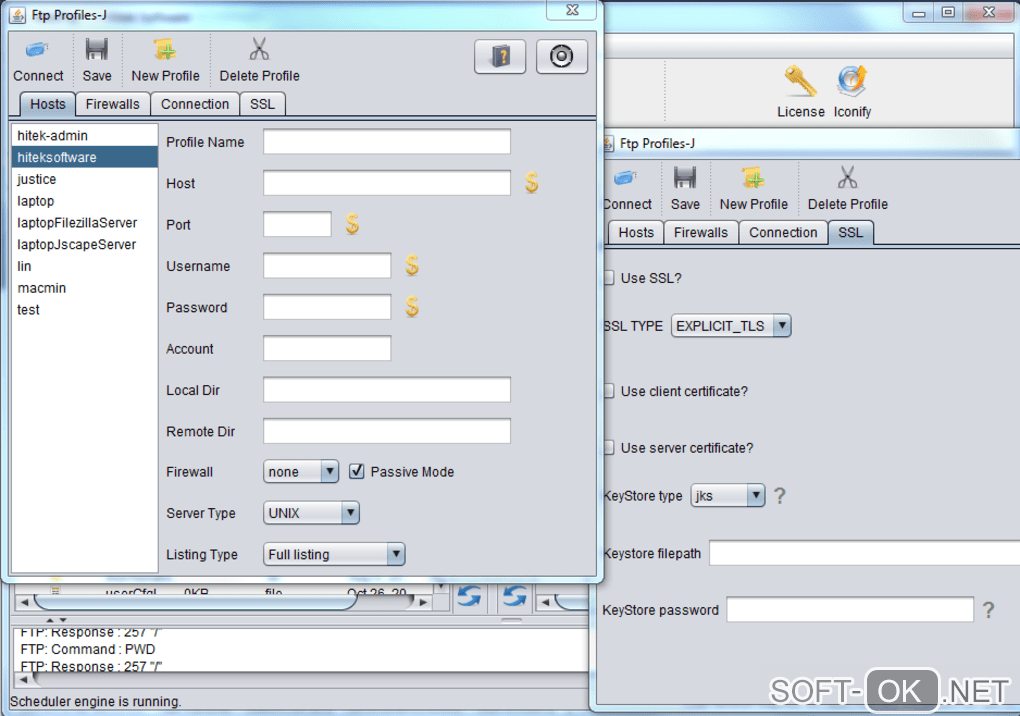Screen dimensions: 1020x716
Task: Open the Server Type UNIX dropdown
Action: pyautogui.click(x=311, y=513)
